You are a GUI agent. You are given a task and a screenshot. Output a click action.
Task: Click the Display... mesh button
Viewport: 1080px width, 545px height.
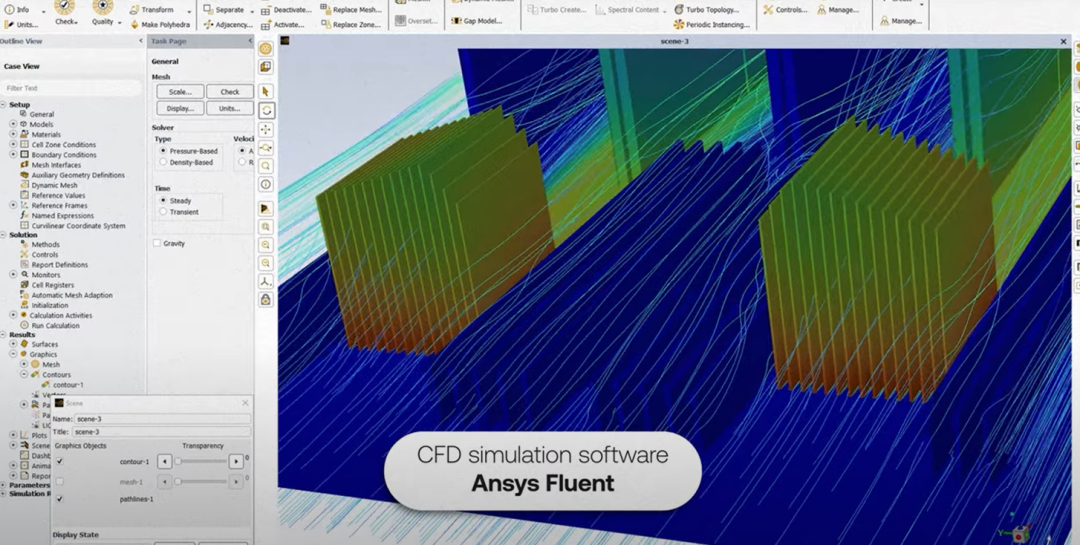180,108
